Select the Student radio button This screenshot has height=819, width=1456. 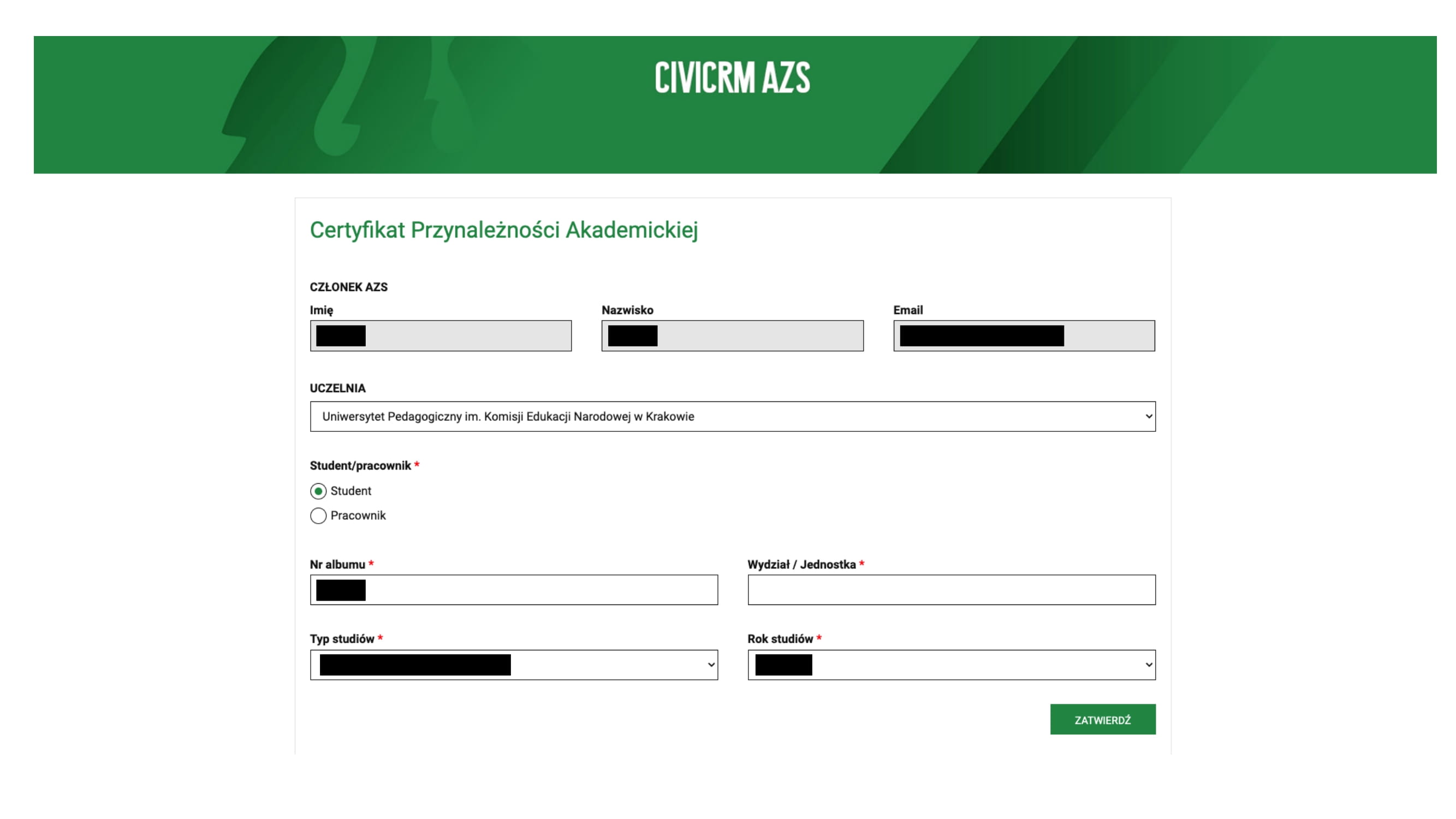click(x=318, y=491)
